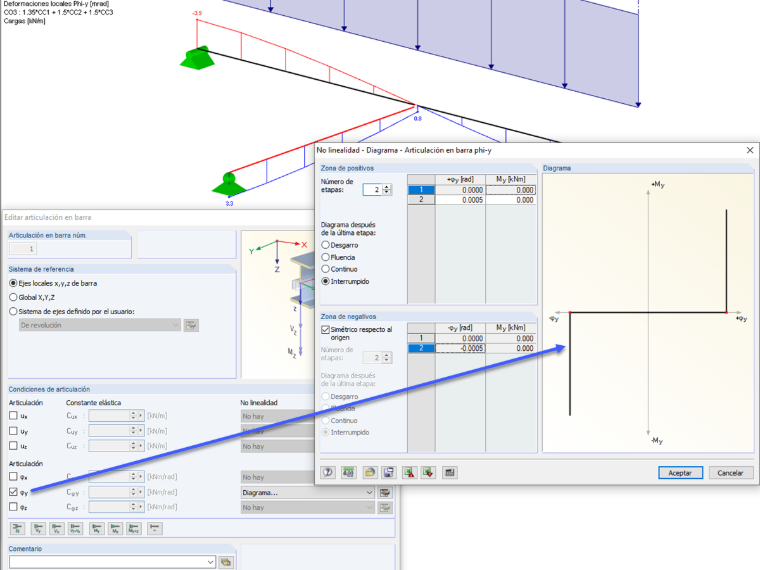
Task: Edit the φy nonlinearity diagram icon
Action: 385,492
